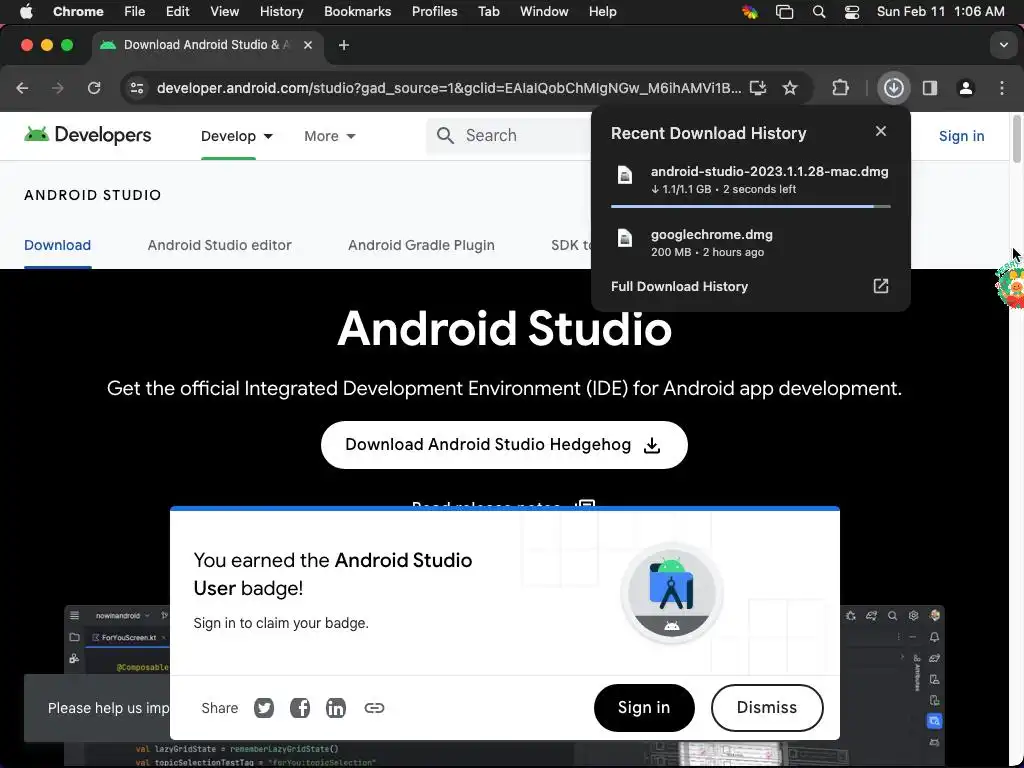The height and width of the screenshot is (768, 1024).
Task: Dismiss the badge dialog
Action: (767, 708)
